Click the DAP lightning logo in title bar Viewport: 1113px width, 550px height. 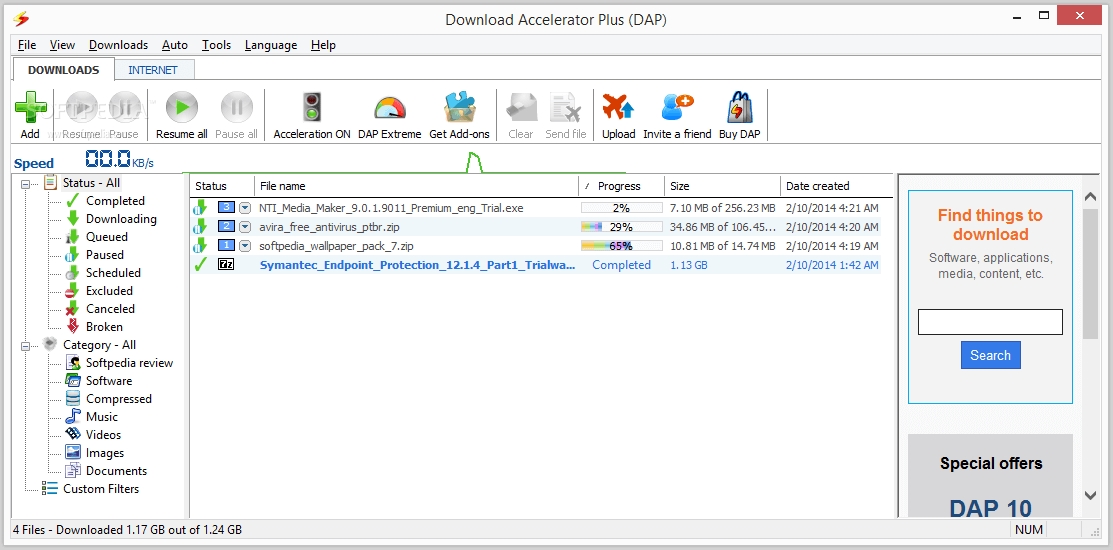coord(22,18)
